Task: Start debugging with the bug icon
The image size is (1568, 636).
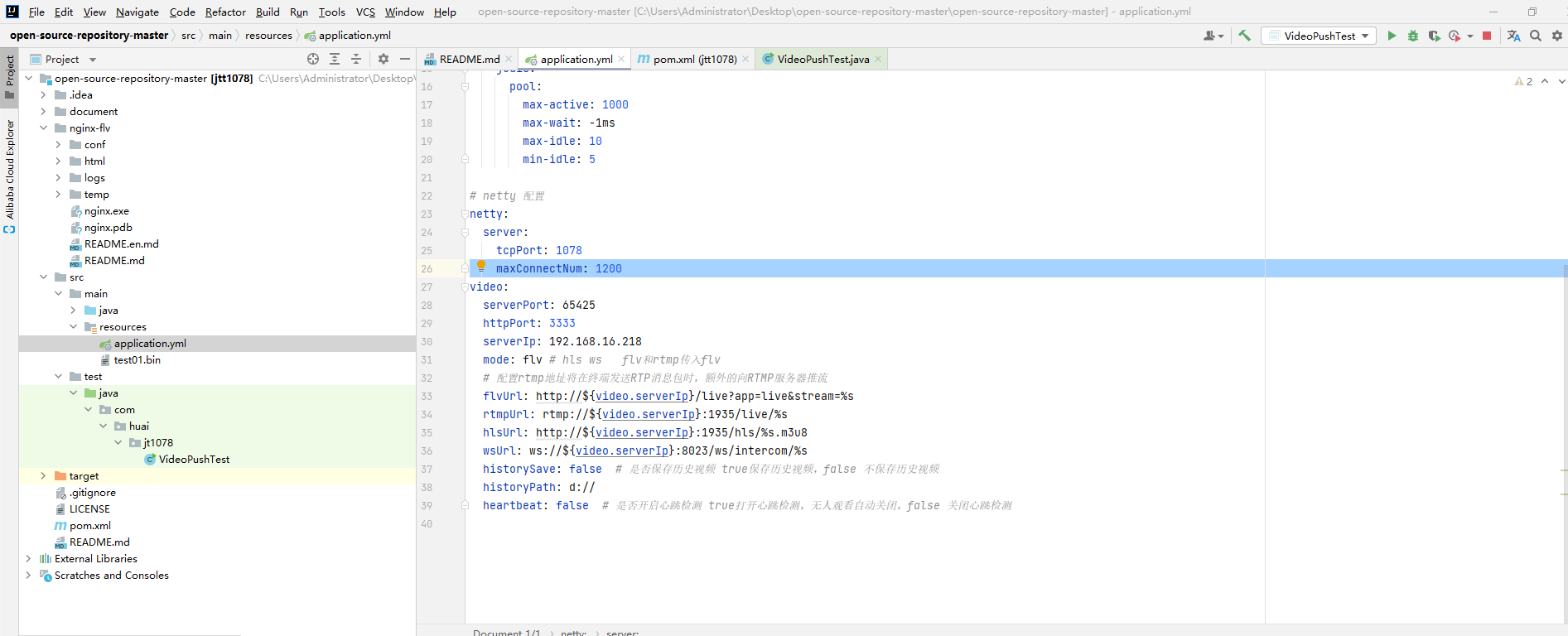Action: tap(1413, 36)
